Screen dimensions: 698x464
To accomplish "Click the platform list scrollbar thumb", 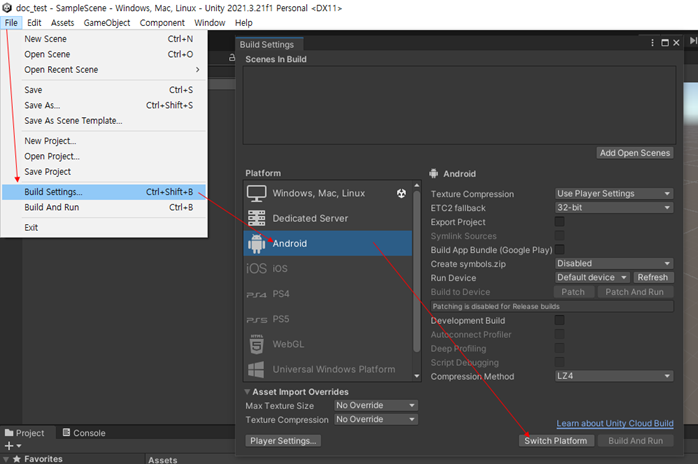I will [417, 272].
